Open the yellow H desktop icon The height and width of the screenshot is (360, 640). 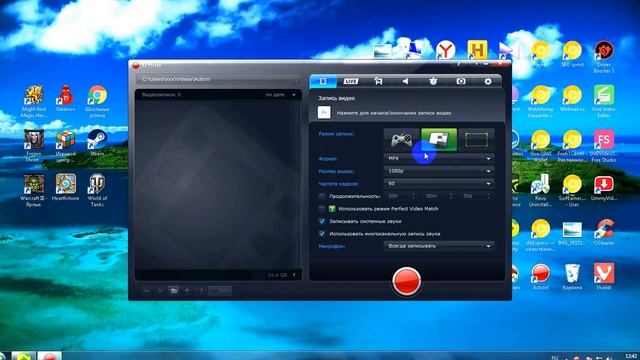point(477,50)
